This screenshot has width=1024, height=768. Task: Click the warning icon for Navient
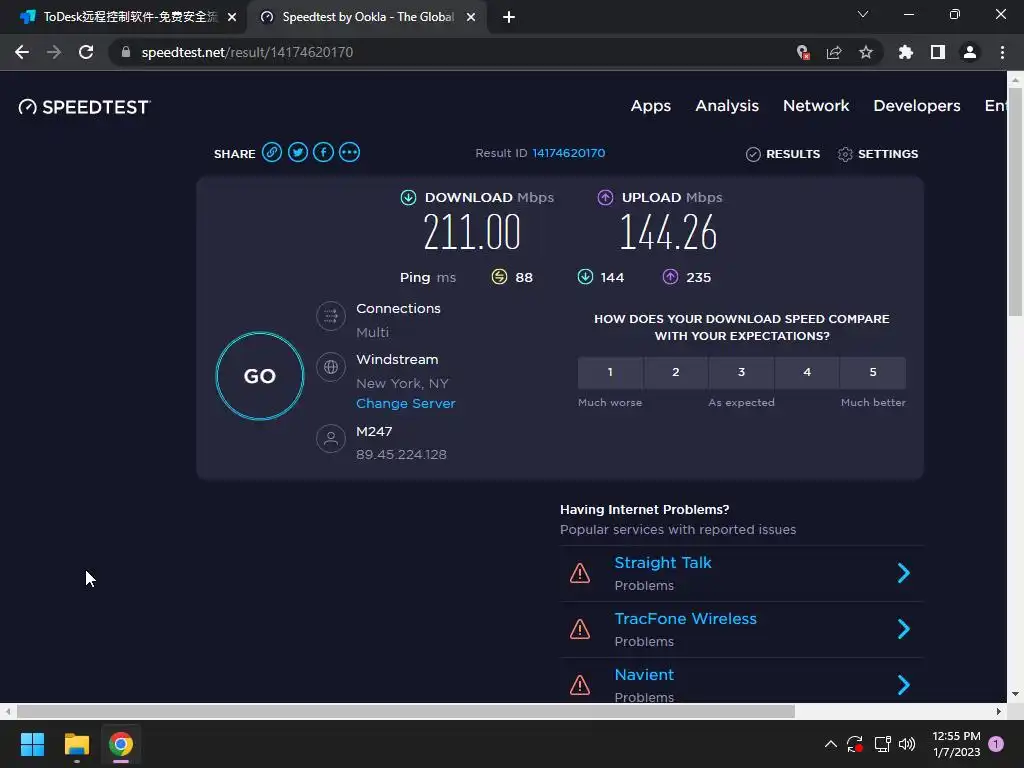[580, 686]
